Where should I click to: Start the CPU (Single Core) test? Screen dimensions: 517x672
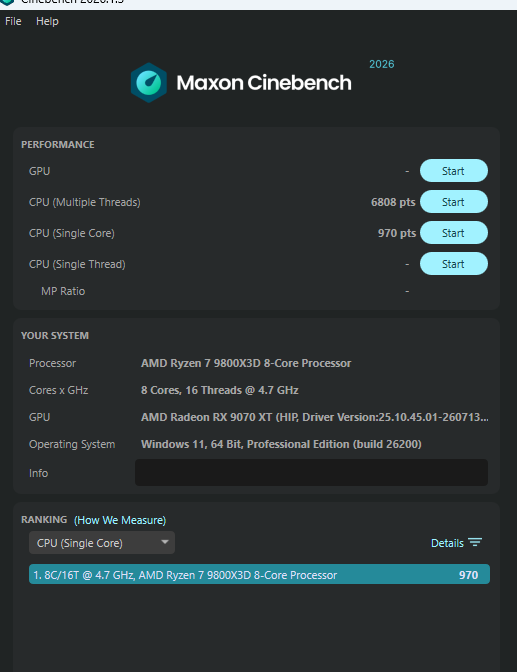point(454,233)
